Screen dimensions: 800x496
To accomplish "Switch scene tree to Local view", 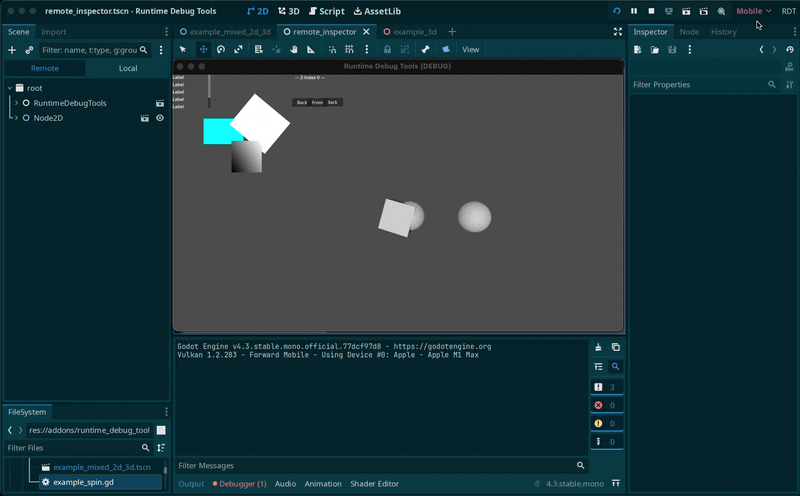I will 128,69.
